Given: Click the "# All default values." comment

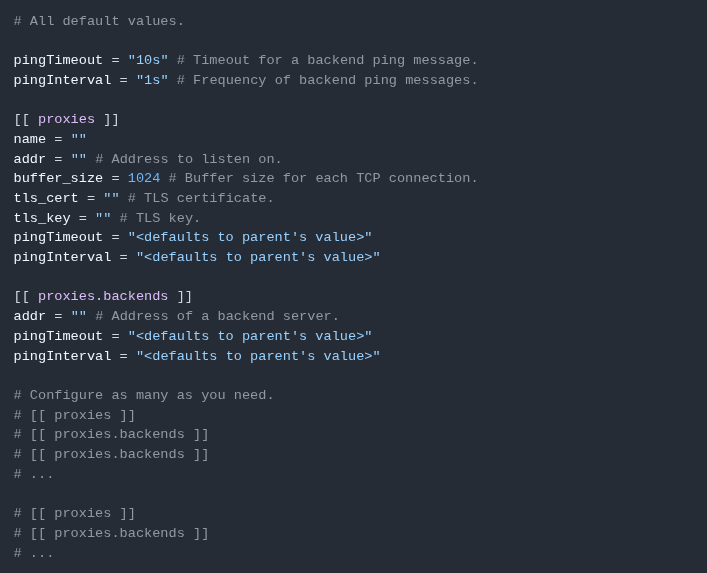Looking at the screenshot, I should 99,21.
